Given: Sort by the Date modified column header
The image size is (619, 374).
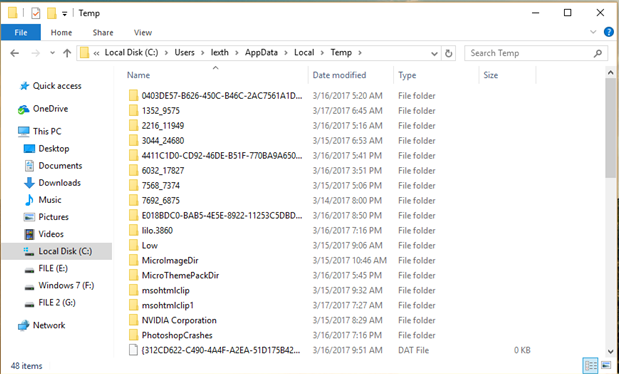Looking at the screenshot, I should click(x=339, y=75).
